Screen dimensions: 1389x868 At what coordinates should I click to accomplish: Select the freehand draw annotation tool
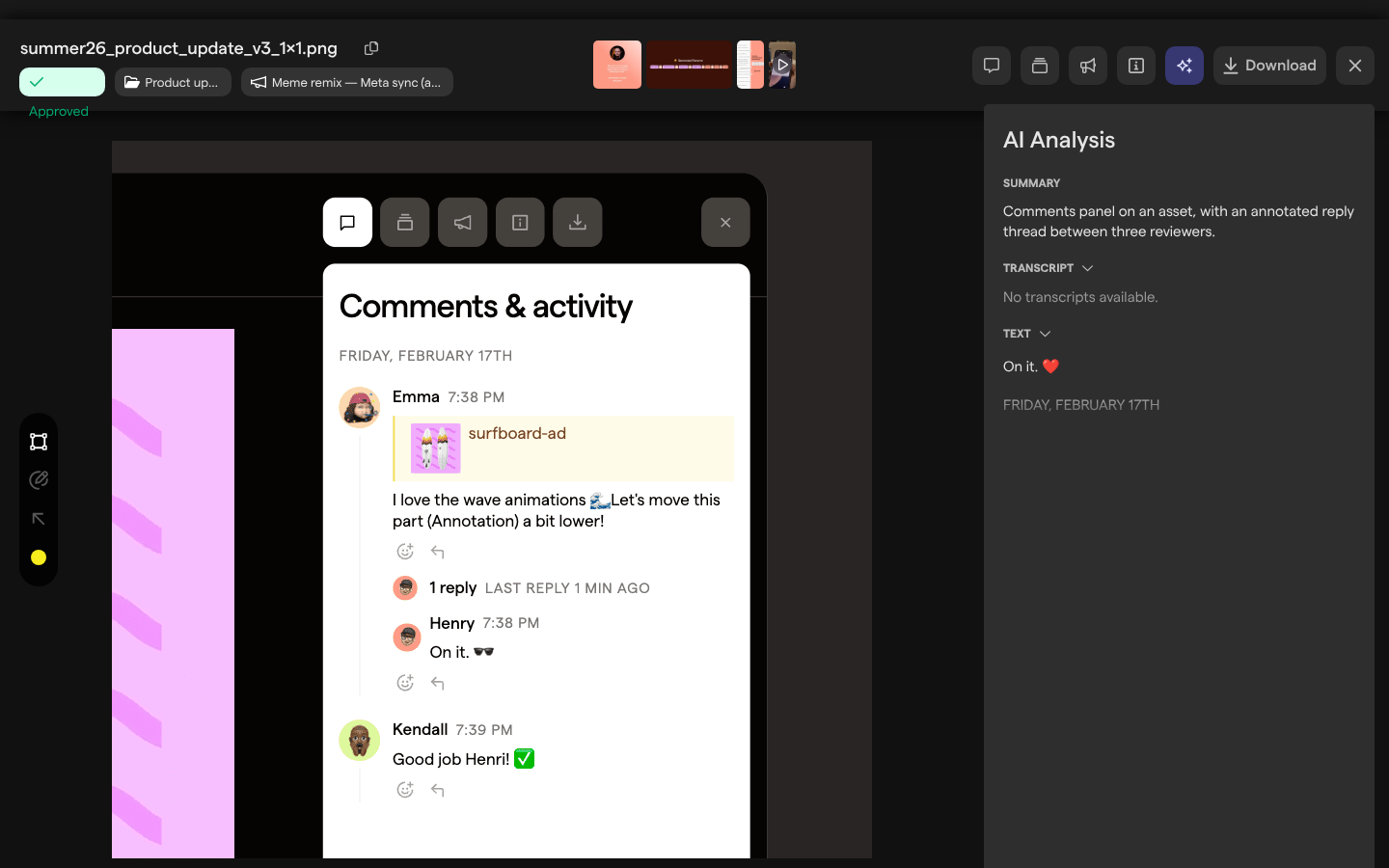pyautogui.click(x=39, y=480)
